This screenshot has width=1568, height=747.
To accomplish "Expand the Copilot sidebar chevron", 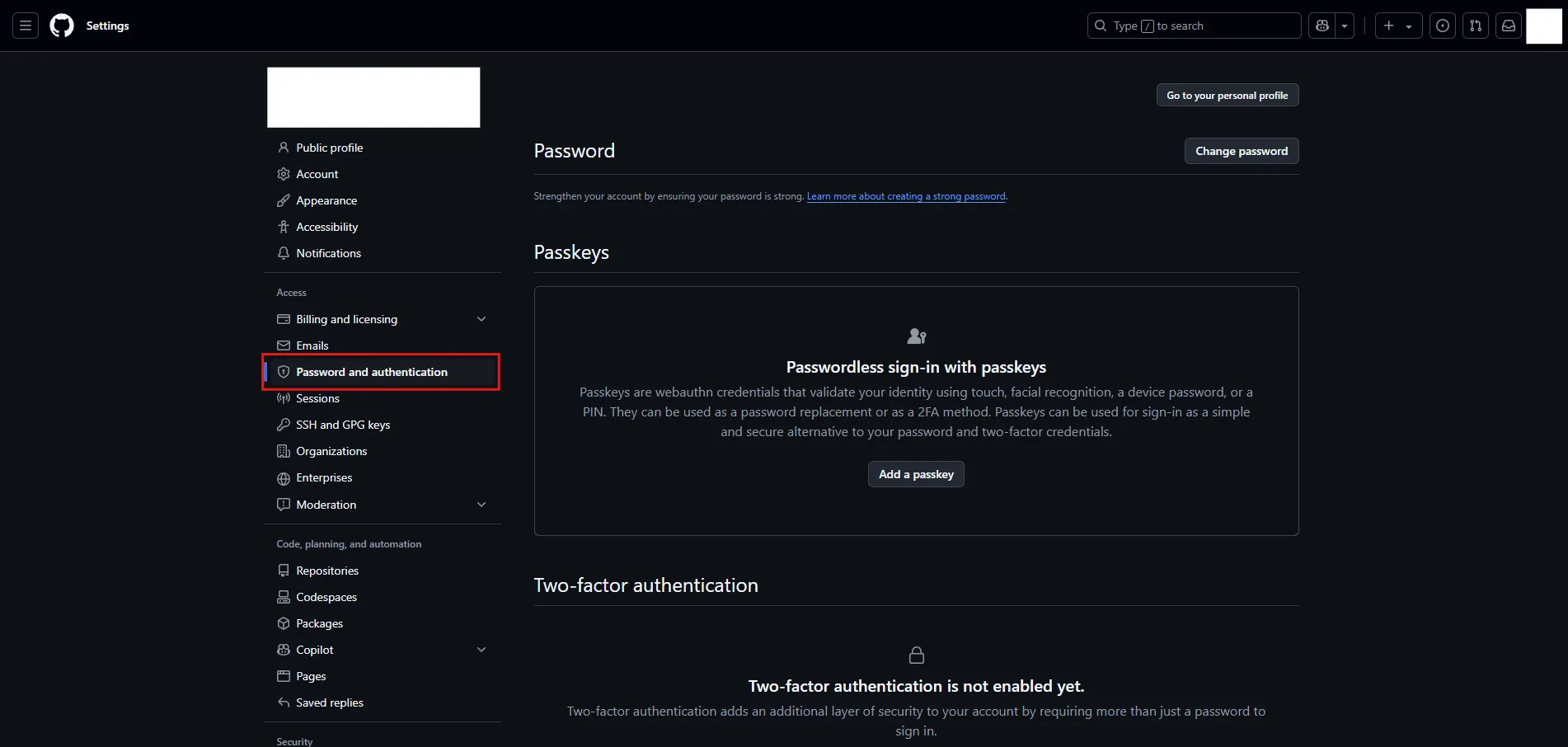I will (x=481, y=650).
